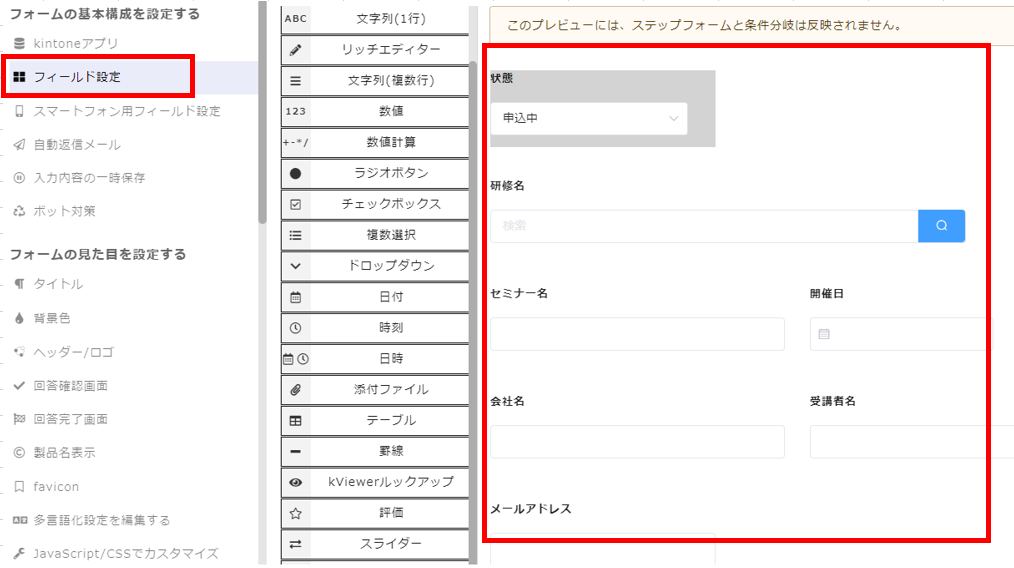Open JavaScript/CSSでカスタマイズ
Image resolution: width=1014 pixels, height=568 pixels.
click(125, 554)
